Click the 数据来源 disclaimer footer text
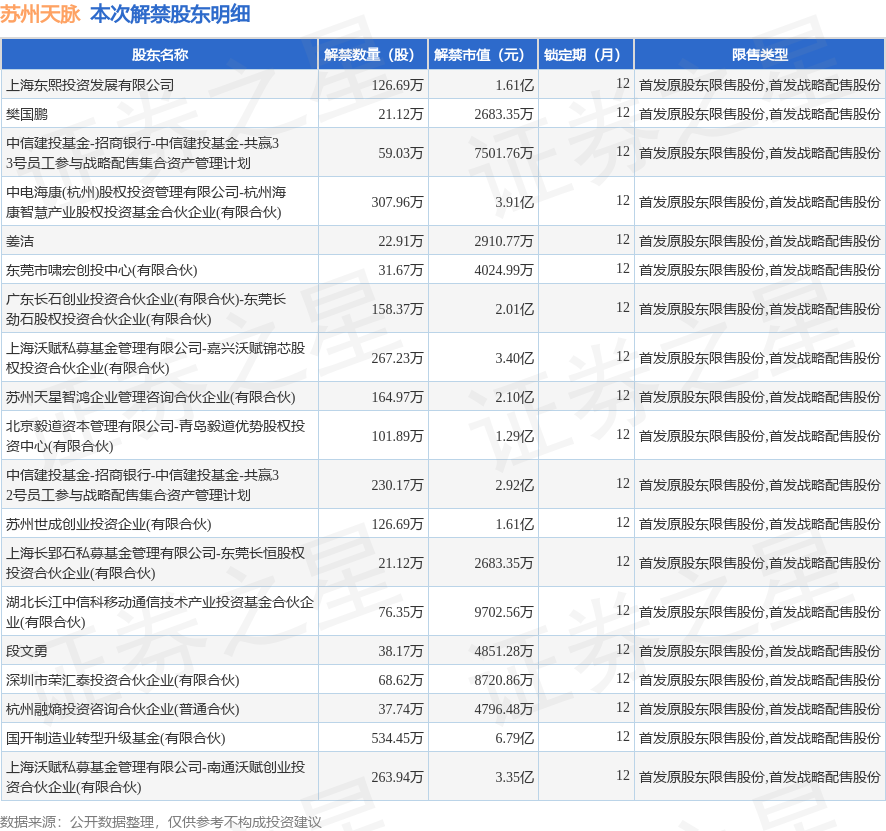 161,821
